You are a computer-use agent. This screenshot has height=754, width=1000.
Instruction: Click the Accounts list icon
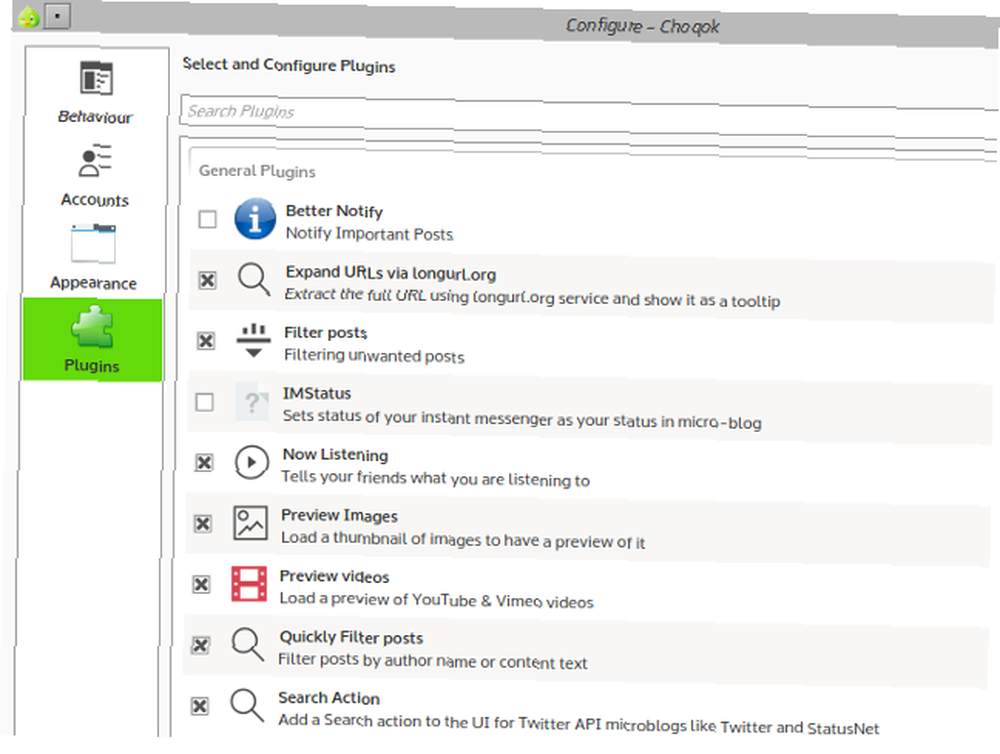(95, 160)
